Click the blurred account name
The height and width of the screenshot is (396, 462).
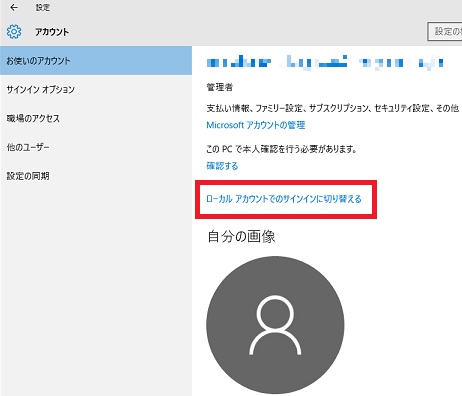(x=325, y=63)
